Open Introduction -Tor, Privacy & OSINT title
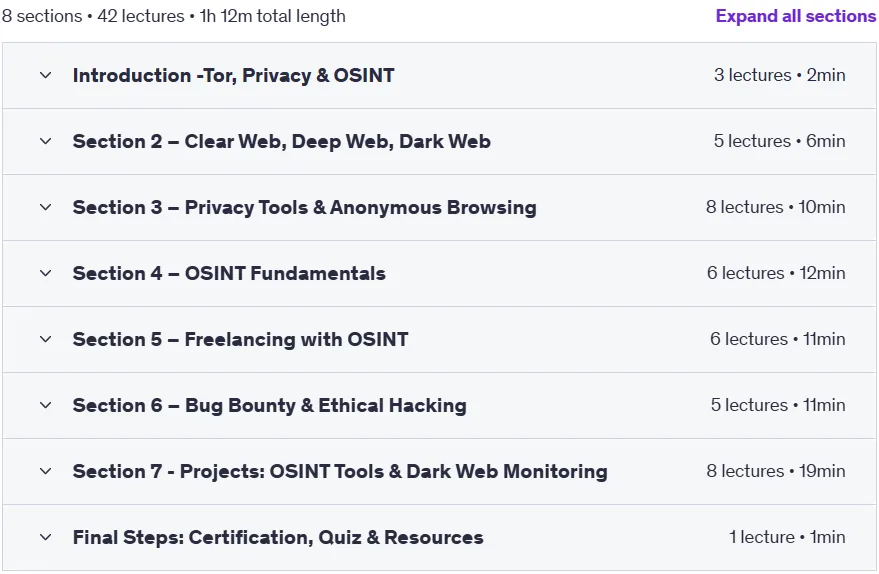The width and height of the screenshot is (879, 574). [233, 75]
